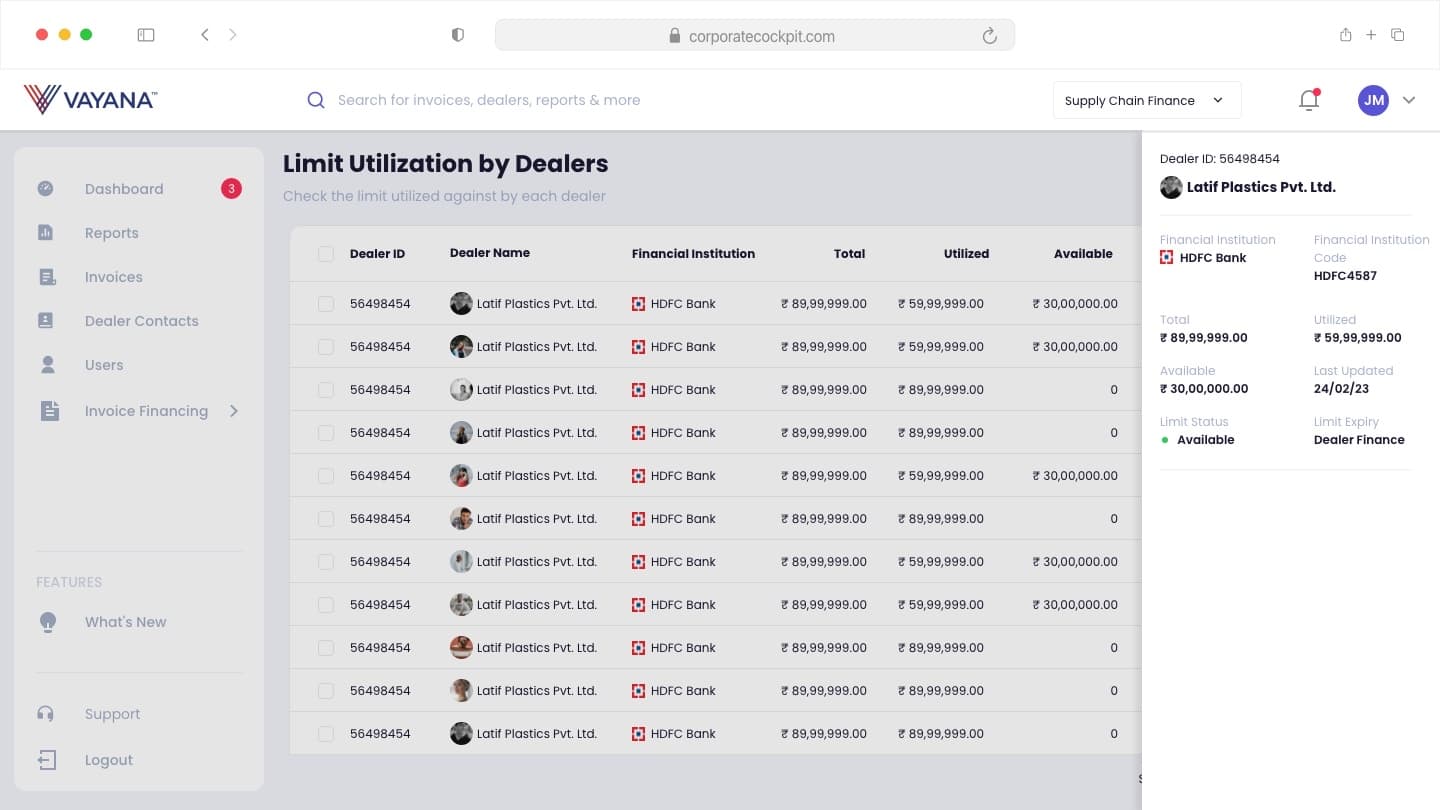Click the search magnifier icon
Screen dimensions: 1440x810
pyautogui.click(x=316, y=100)
